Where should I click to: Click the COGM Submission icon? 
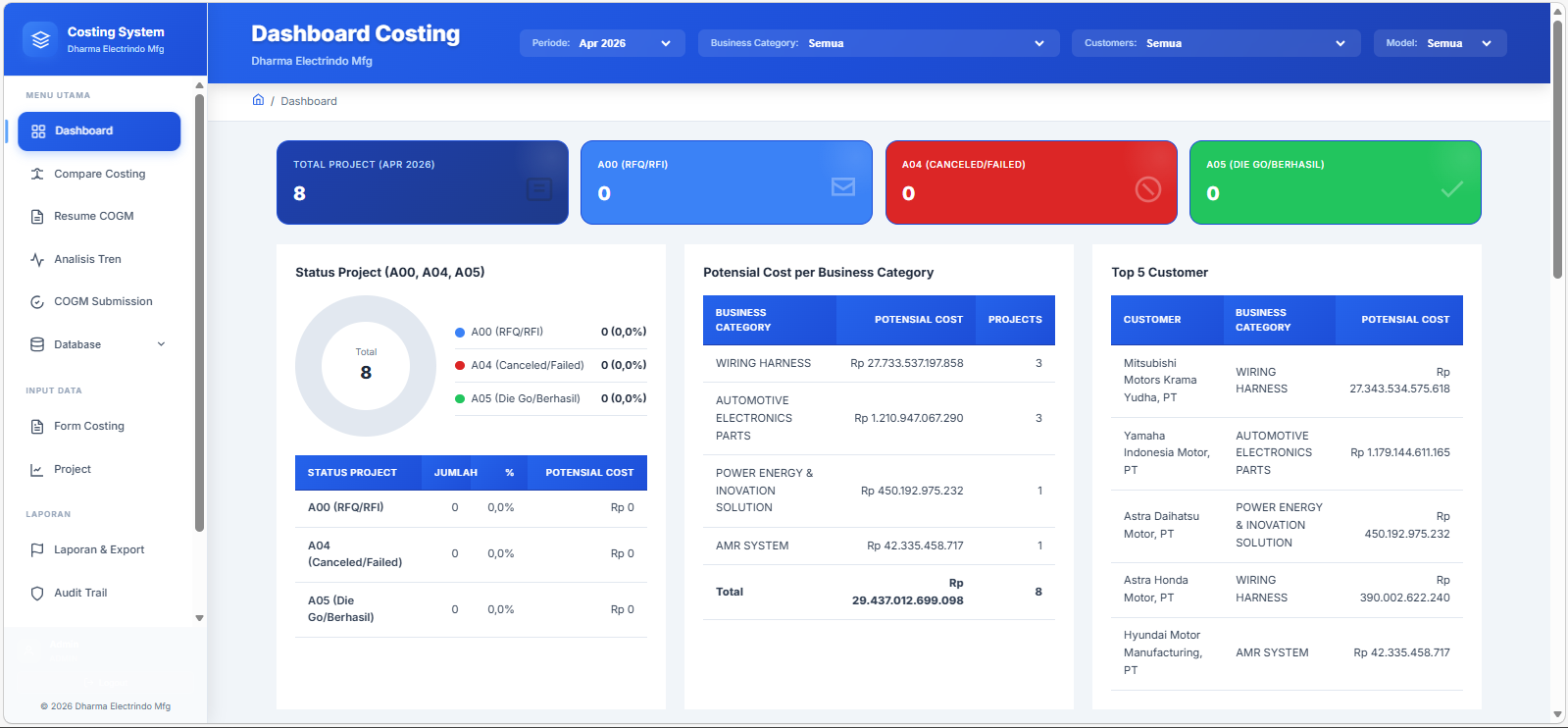click(x=37, y=302)
